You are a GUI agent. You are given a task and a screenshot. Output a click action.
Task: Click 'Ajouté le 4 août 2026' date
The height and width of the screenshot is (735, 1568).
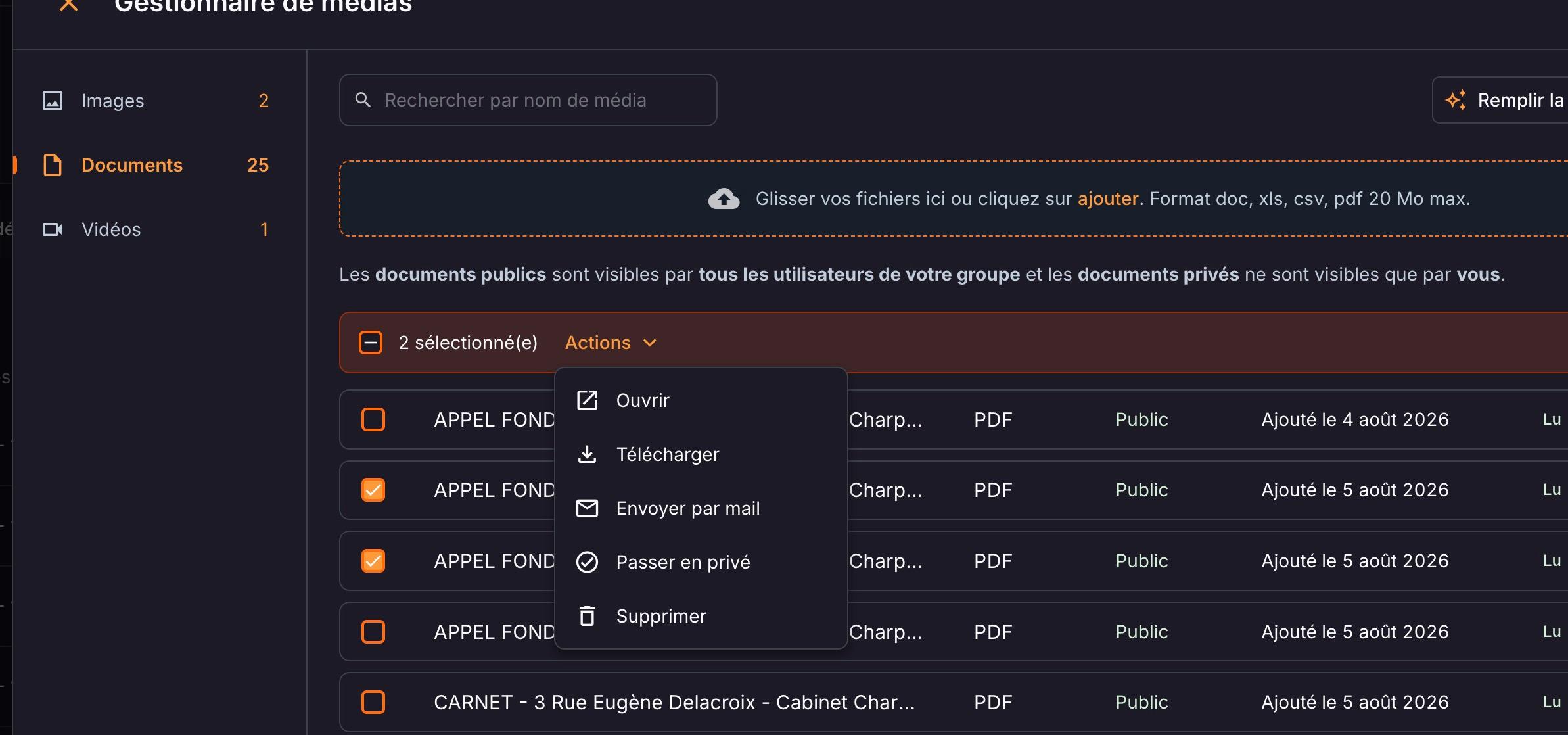(x=1355, y=419)
